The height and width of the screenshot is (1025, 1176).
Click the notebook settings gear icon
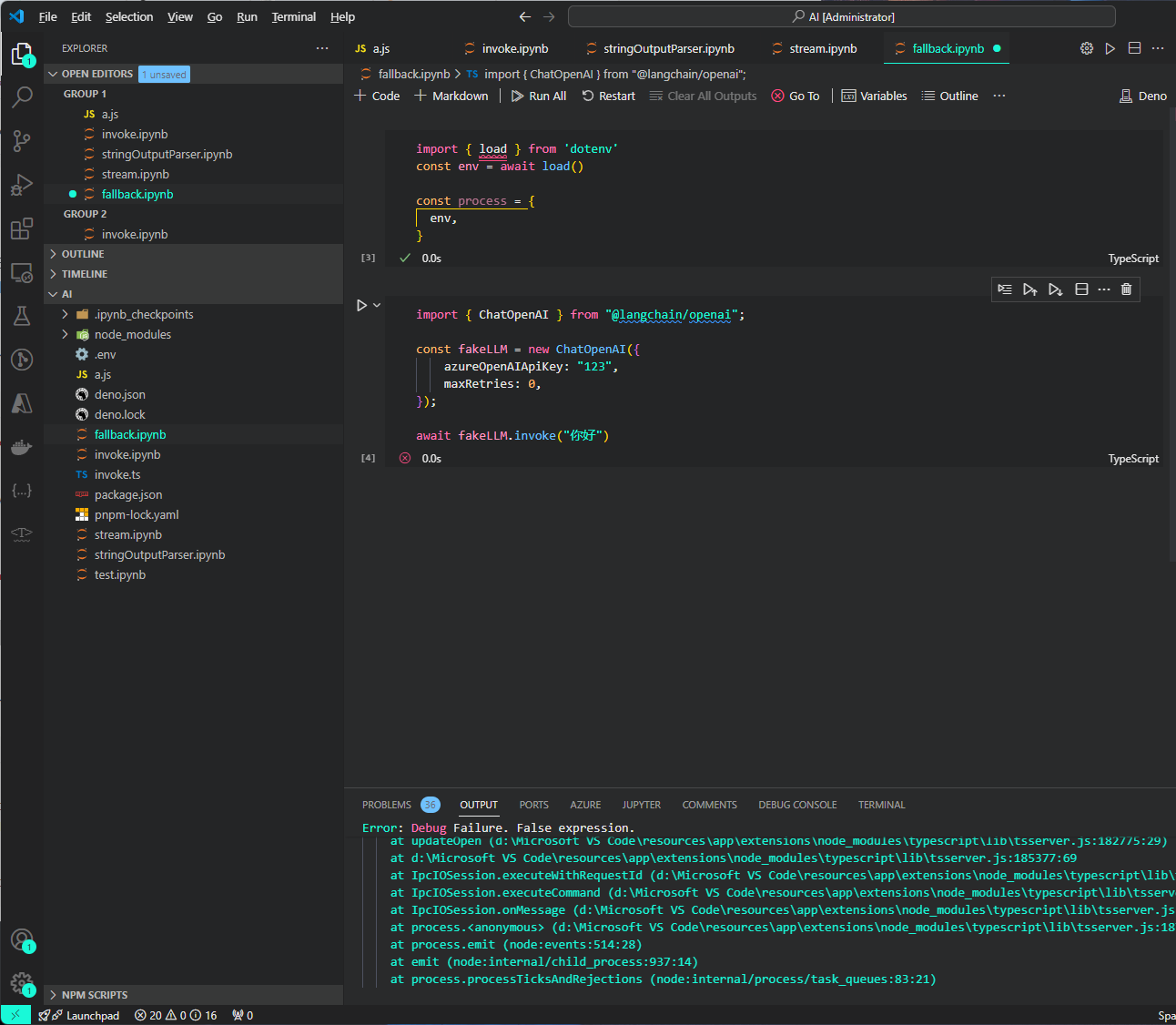tap(1087, 48)
